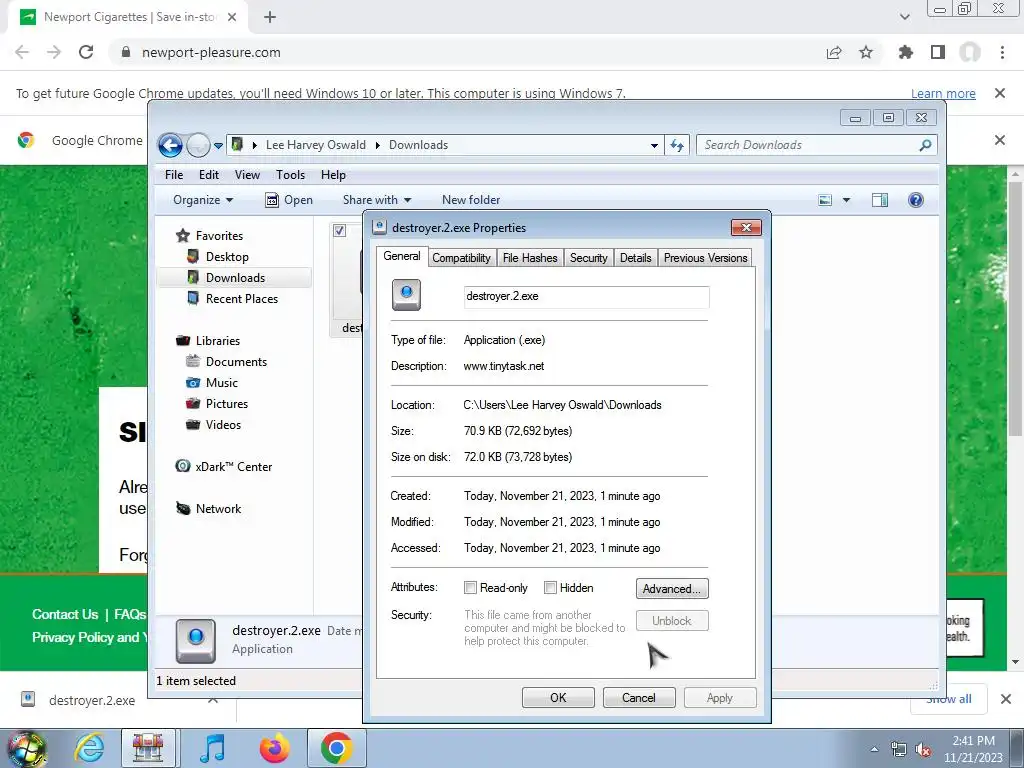Image resolution: width=1024 pixels, height=768 pixels.
Task: Click the Chrome share page icon
Action: pyautogui.click(x=834, y=52)
